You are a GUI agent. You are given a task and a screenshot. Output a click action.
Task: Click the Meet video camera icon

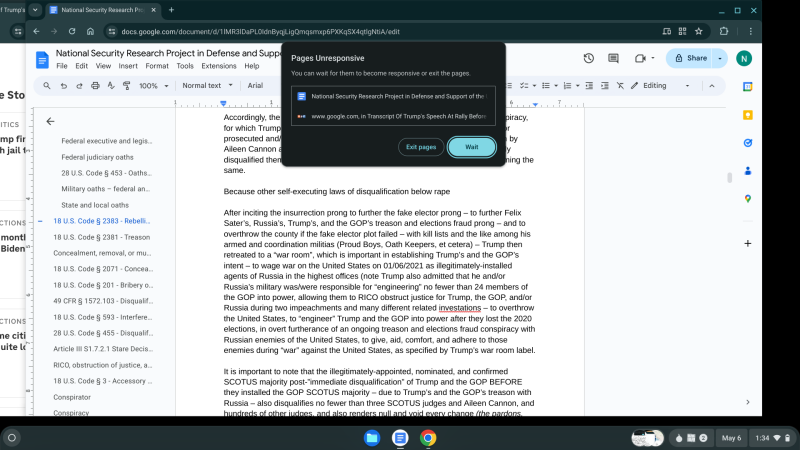pyautogui.click(x=640, y=58)
